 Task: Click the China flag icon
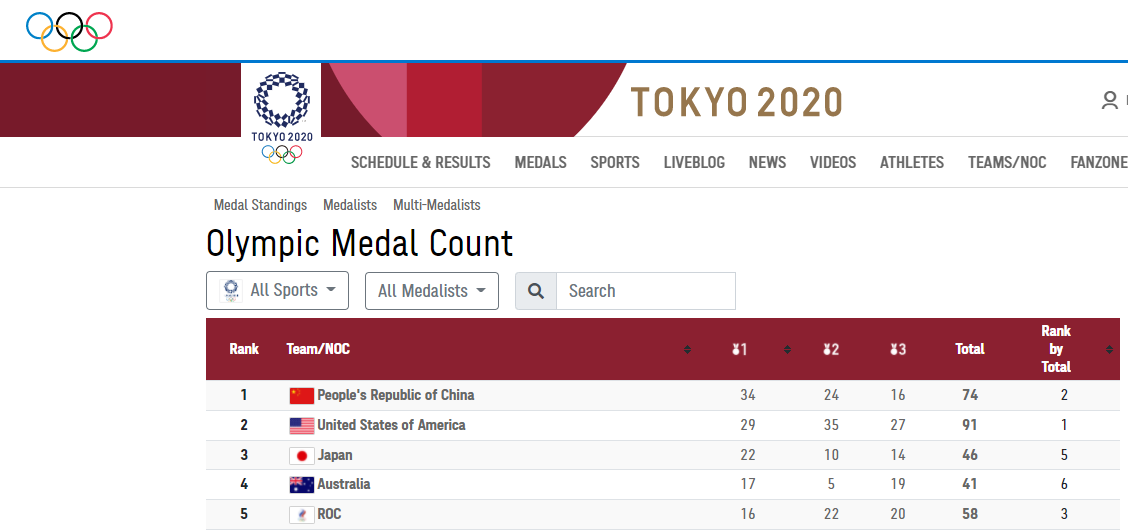(x=301, y=395)
